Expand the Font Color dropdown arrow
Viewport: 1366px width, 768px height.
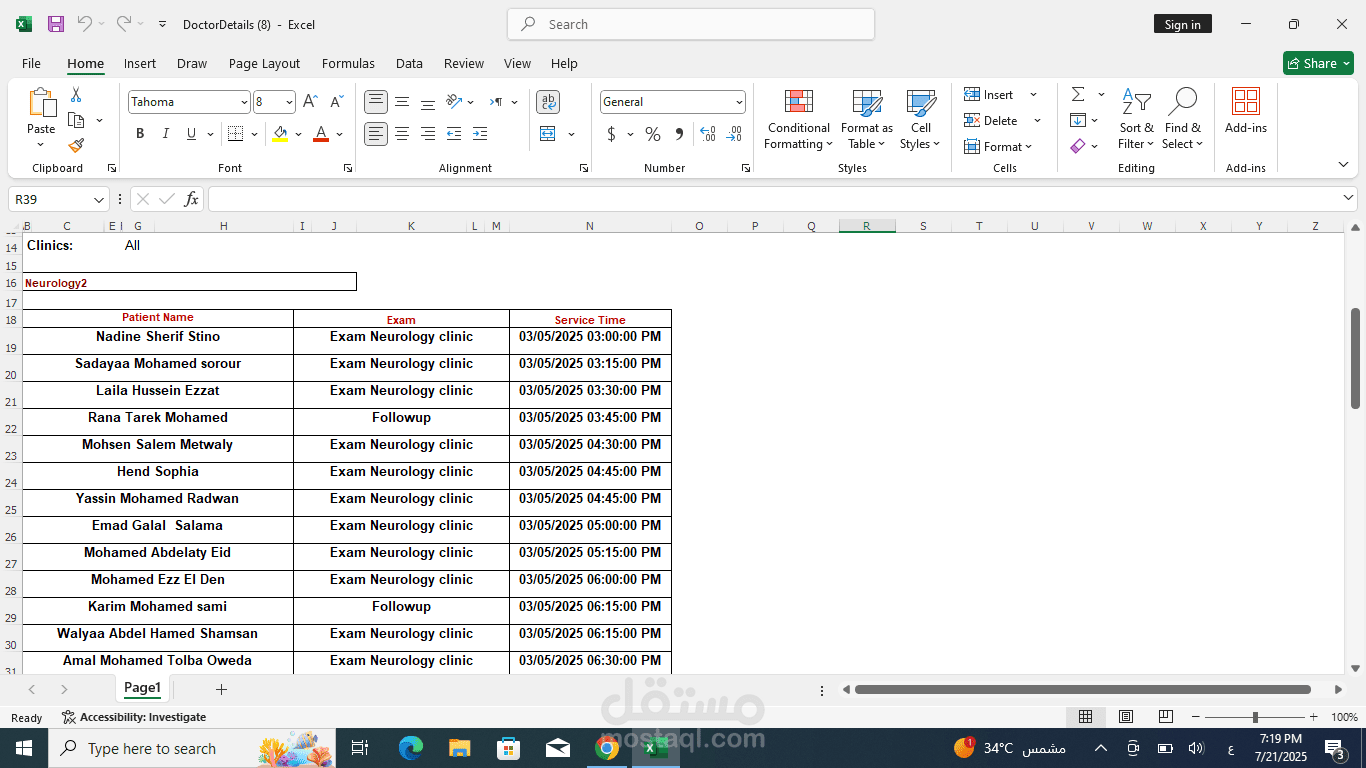(337, 133)
